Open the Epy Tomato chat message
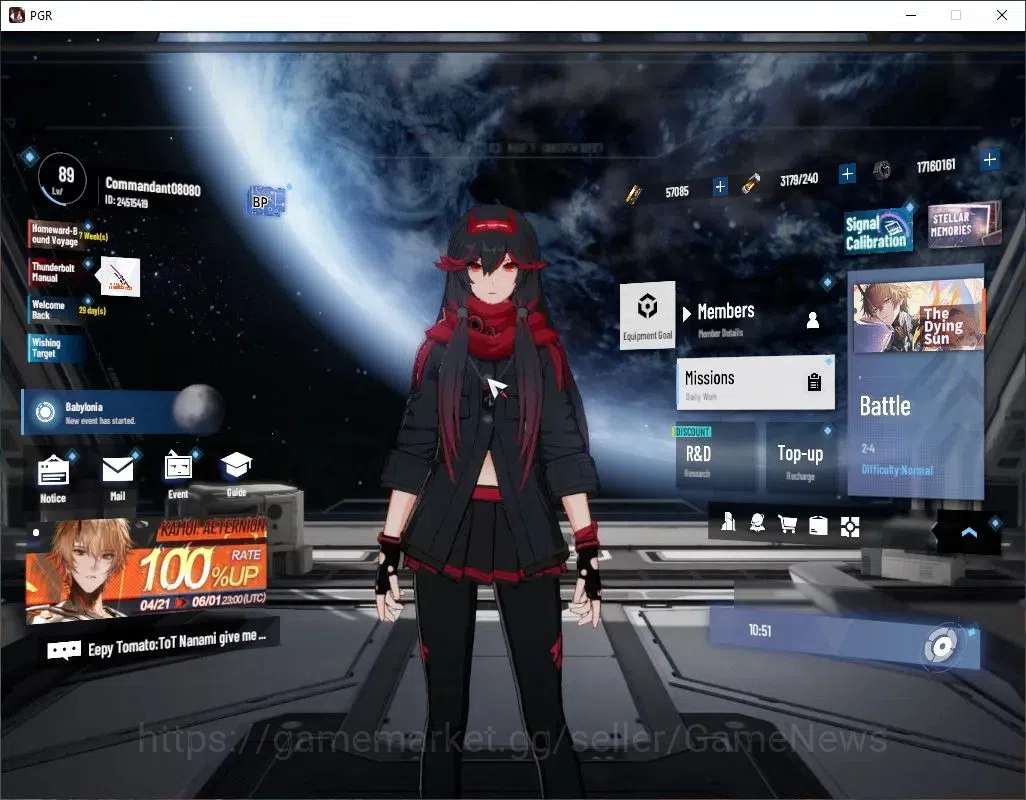Screen dimensions: 1026x800 tap(177, 643)
